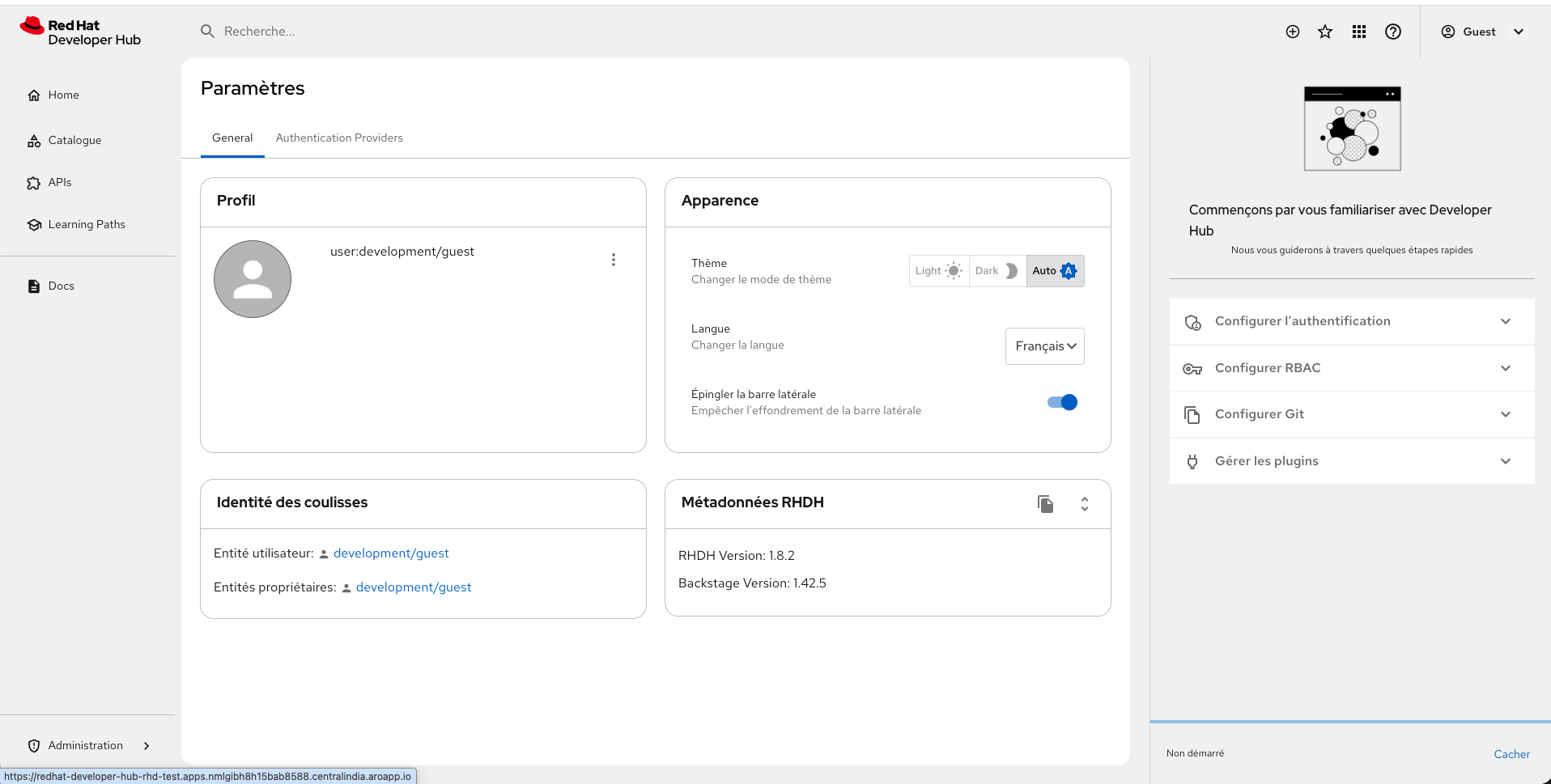Switch to Authentication Providers tab
Image resolution: width=1551 pixels, height=784 pixels.
(339, 138)
